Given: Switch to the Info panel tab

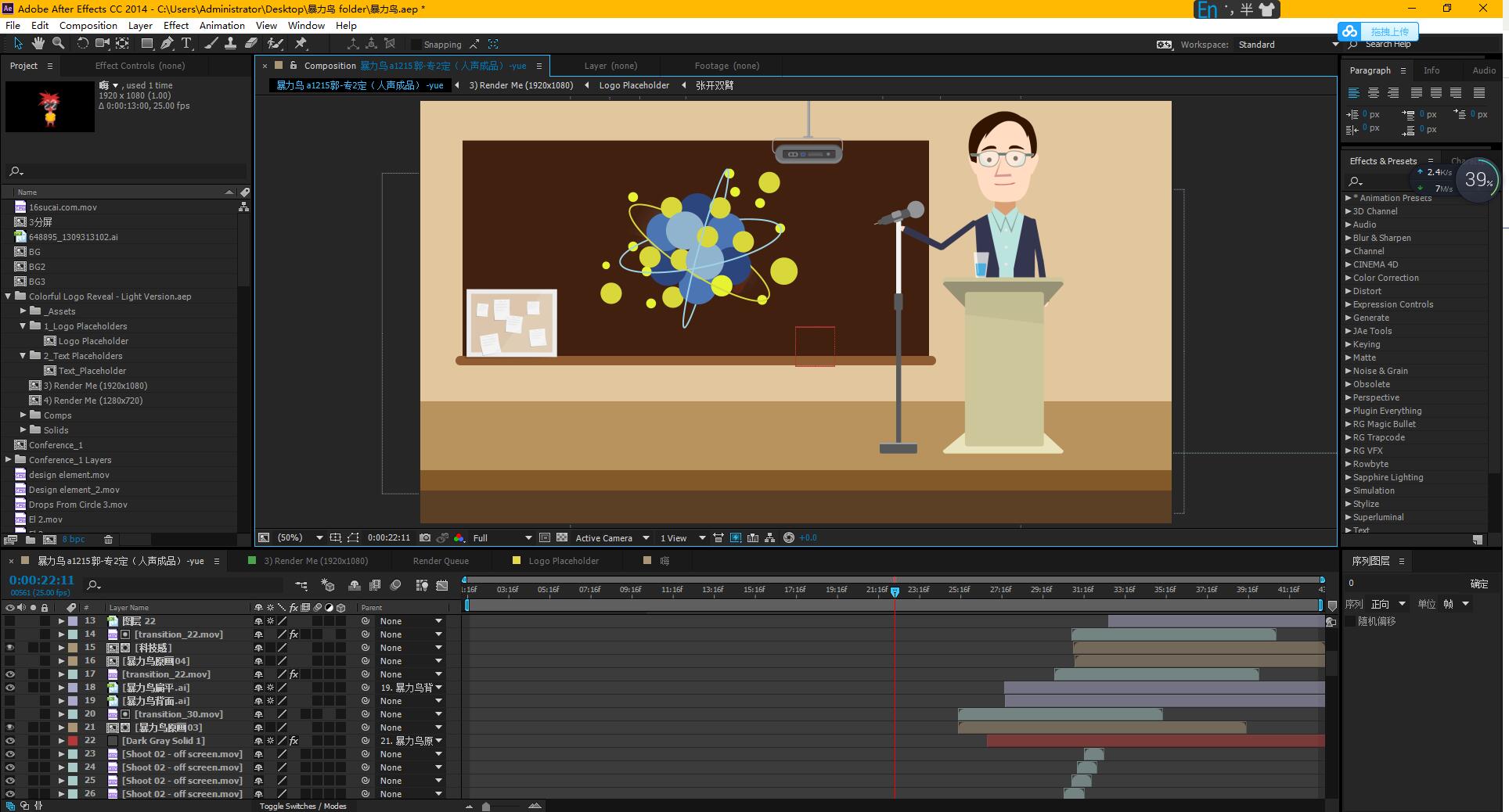Looking at the screenshot, I should pos(1432,70).
